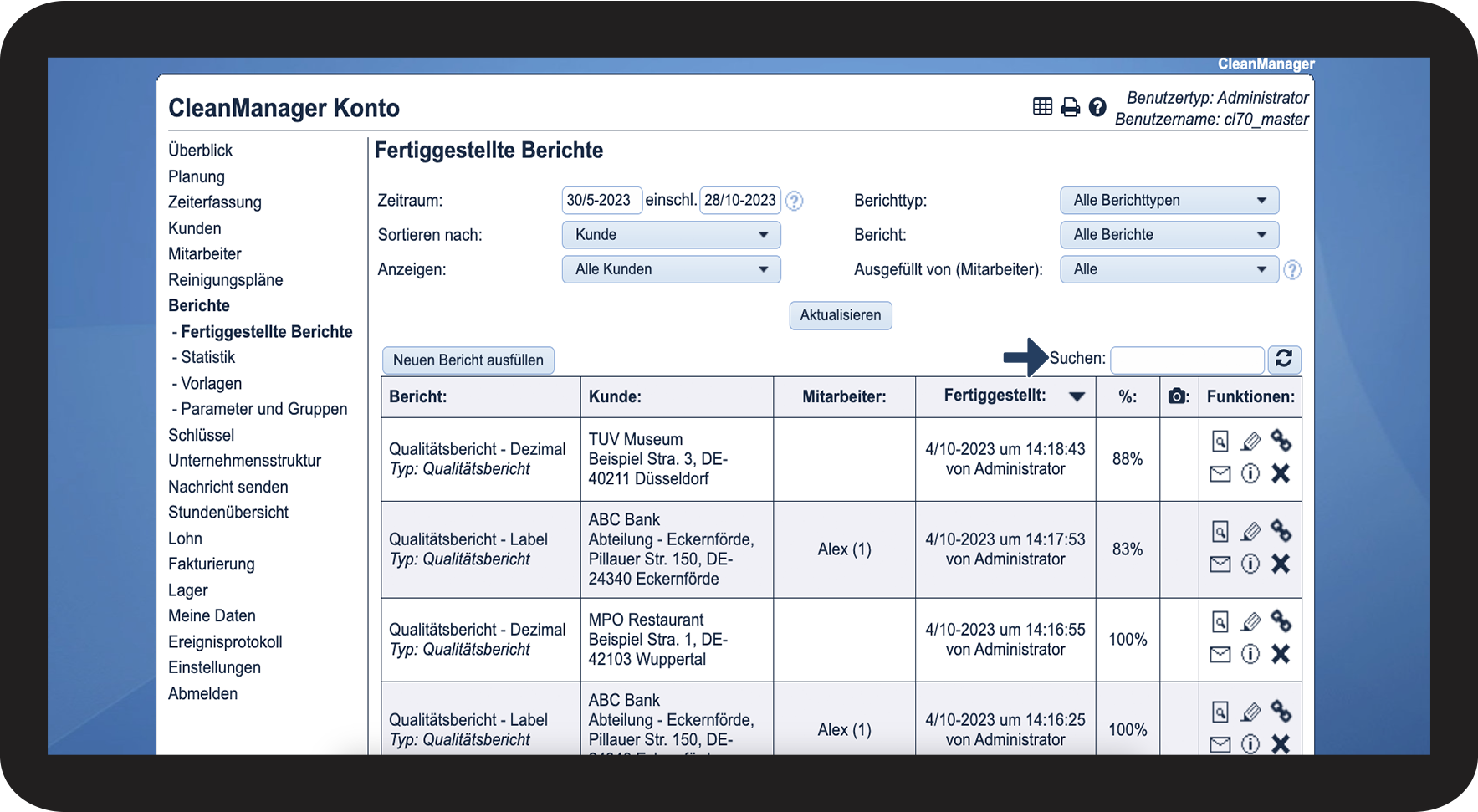Sort by the camera column header icon
The image size is (1478, 812).
pos(1178,396)
